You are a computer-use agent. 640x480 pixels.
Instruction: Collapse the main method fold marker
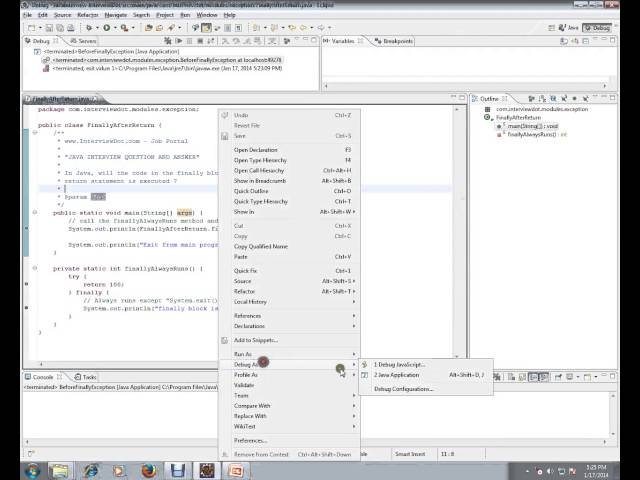click(35, 212)
